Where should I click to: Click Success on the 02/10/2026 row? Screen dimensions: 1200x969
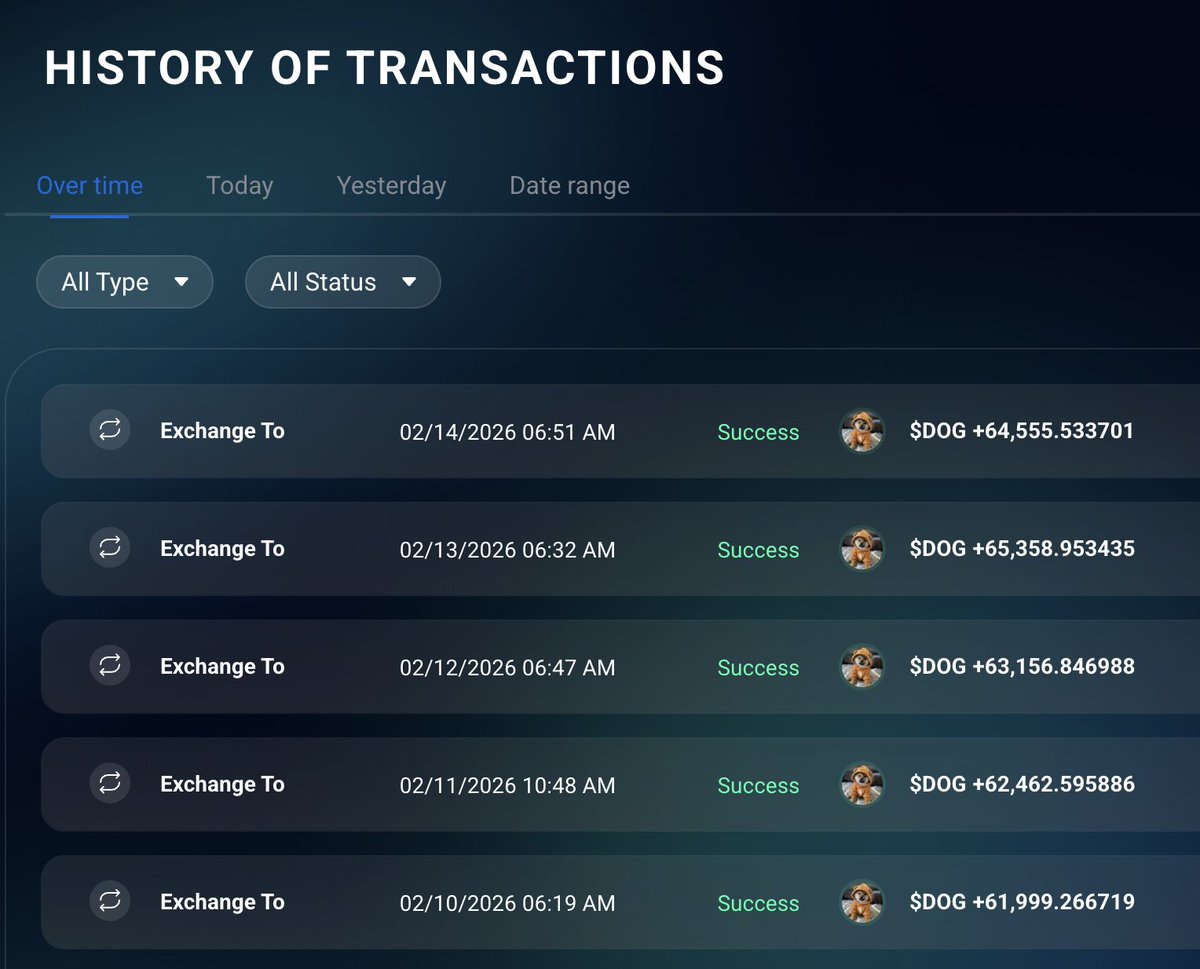pos(758,902)
